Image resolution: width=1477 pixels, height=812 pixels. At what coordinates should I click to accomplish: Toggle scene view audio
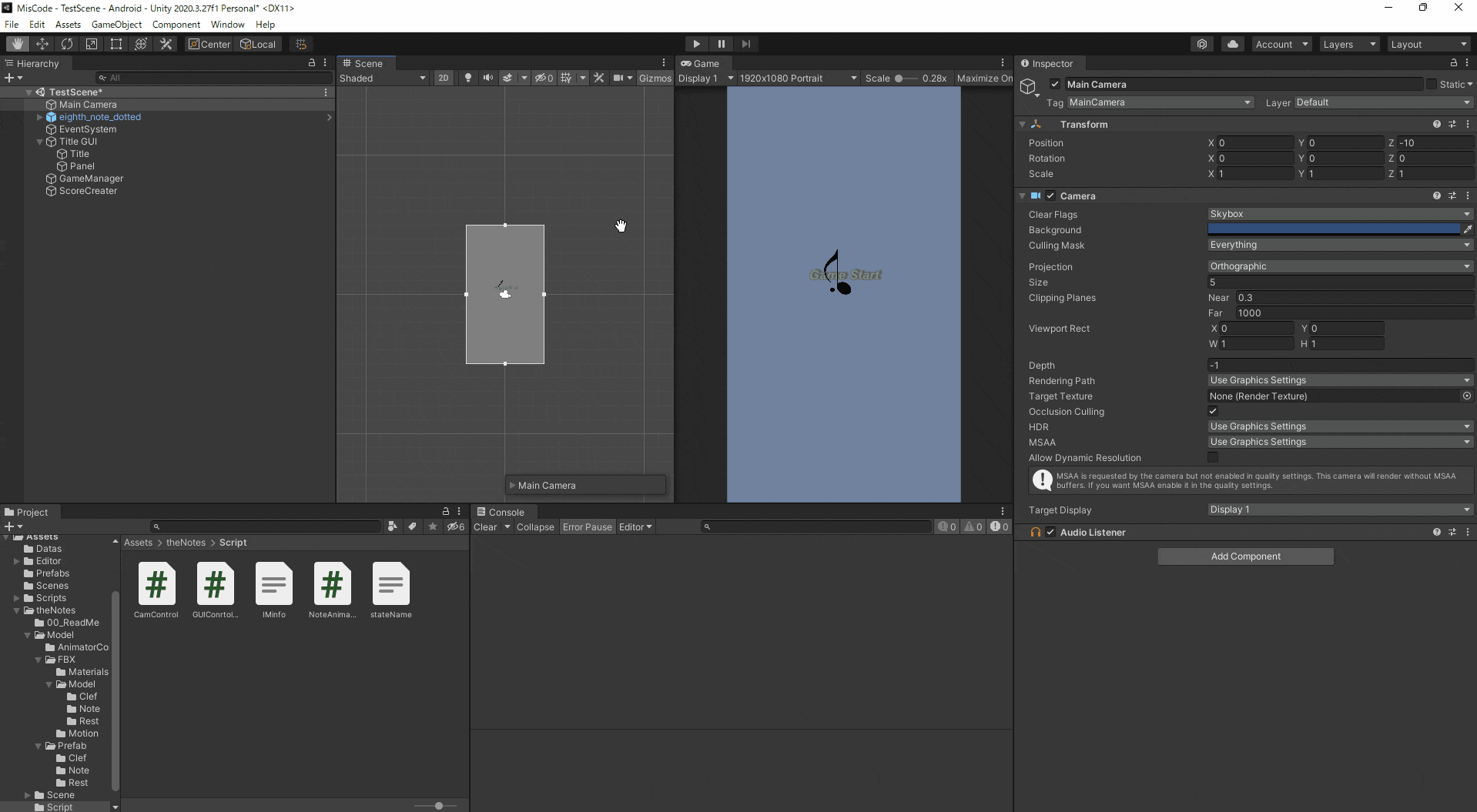tap(488, 78)
